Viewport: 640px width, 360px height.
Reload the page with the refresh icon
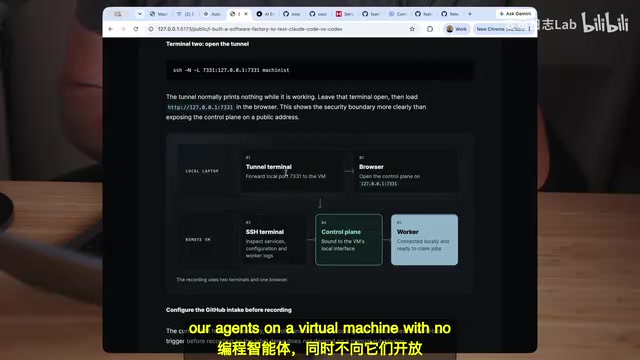click(x=136, y=29)
